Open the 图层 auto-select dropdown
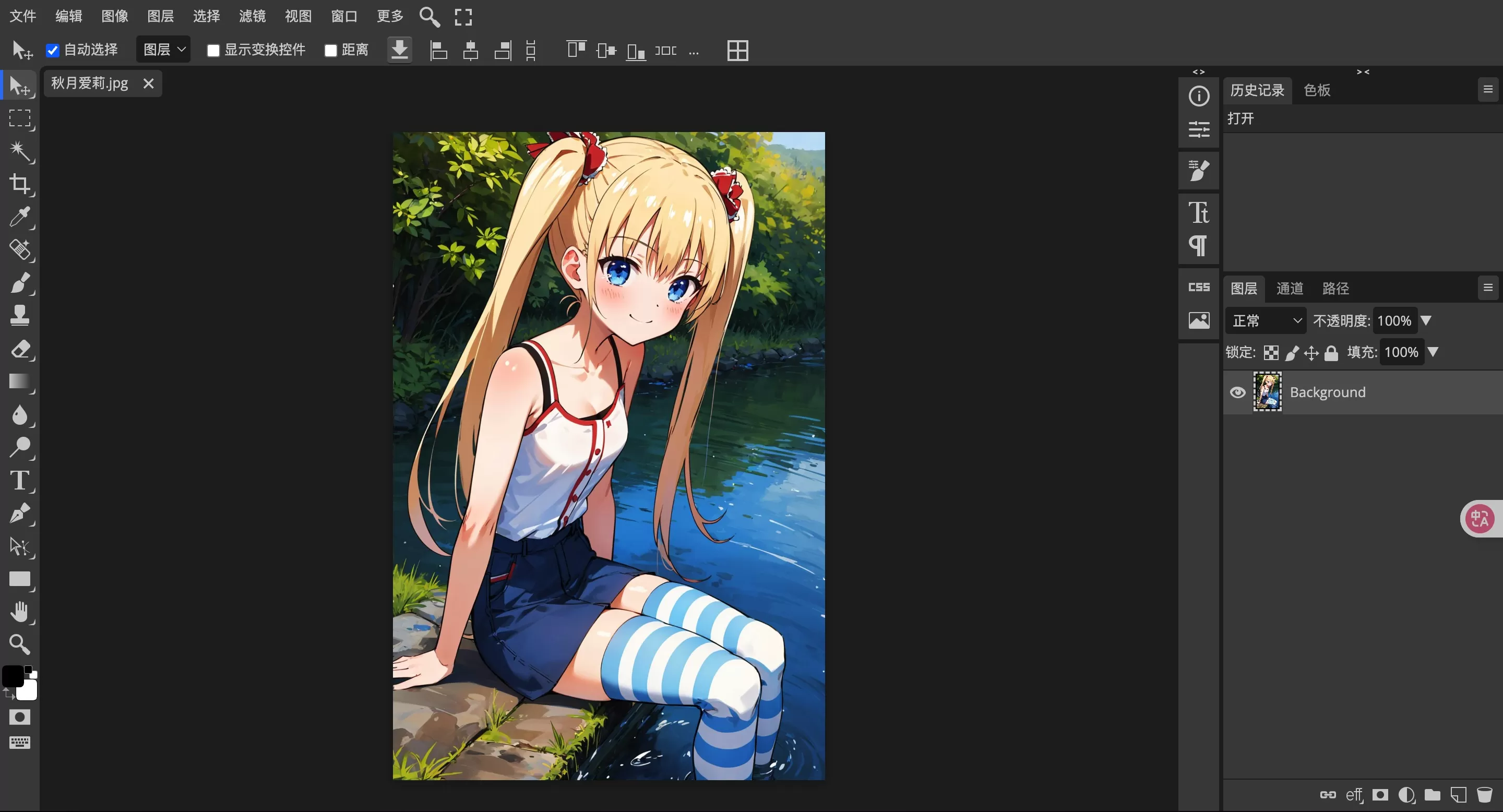The image size is (1503, 812). pos(163,49)
